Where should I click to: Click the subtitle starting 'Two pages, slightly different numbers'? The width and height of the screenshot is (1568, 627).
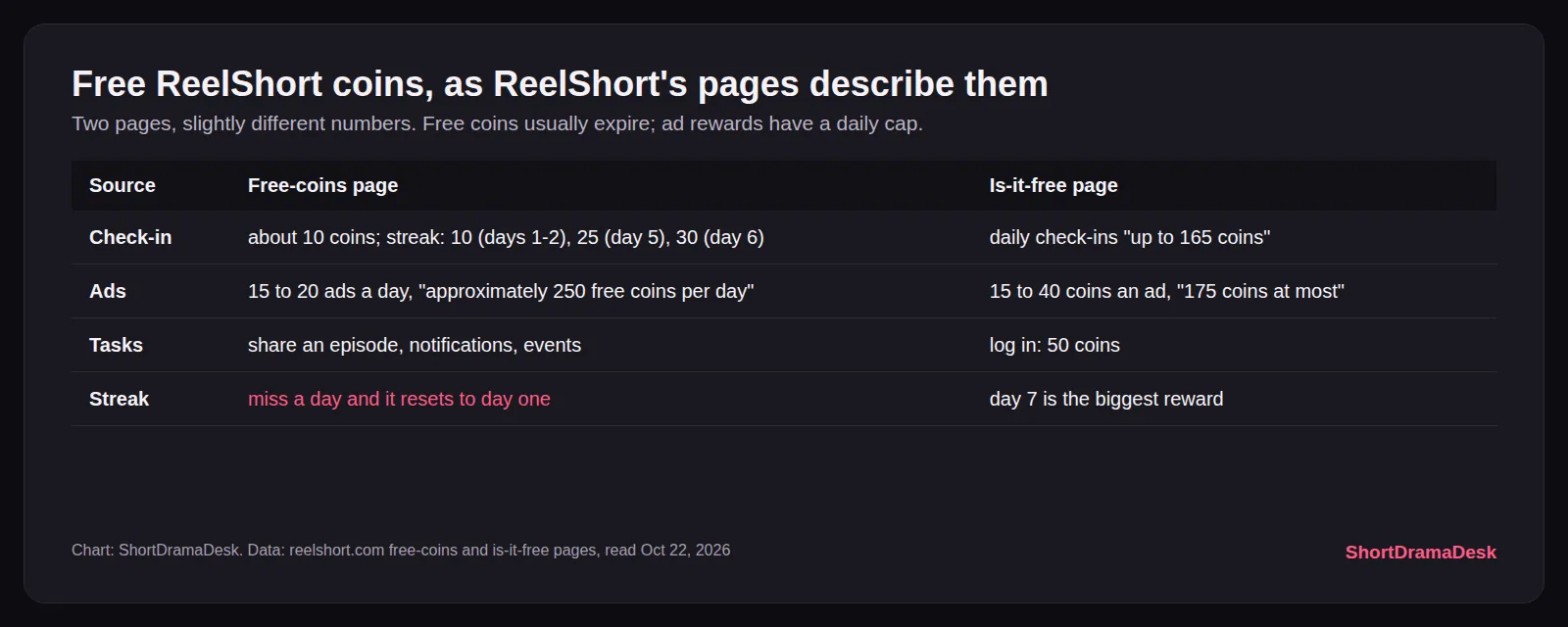click(x=497, y=123)
